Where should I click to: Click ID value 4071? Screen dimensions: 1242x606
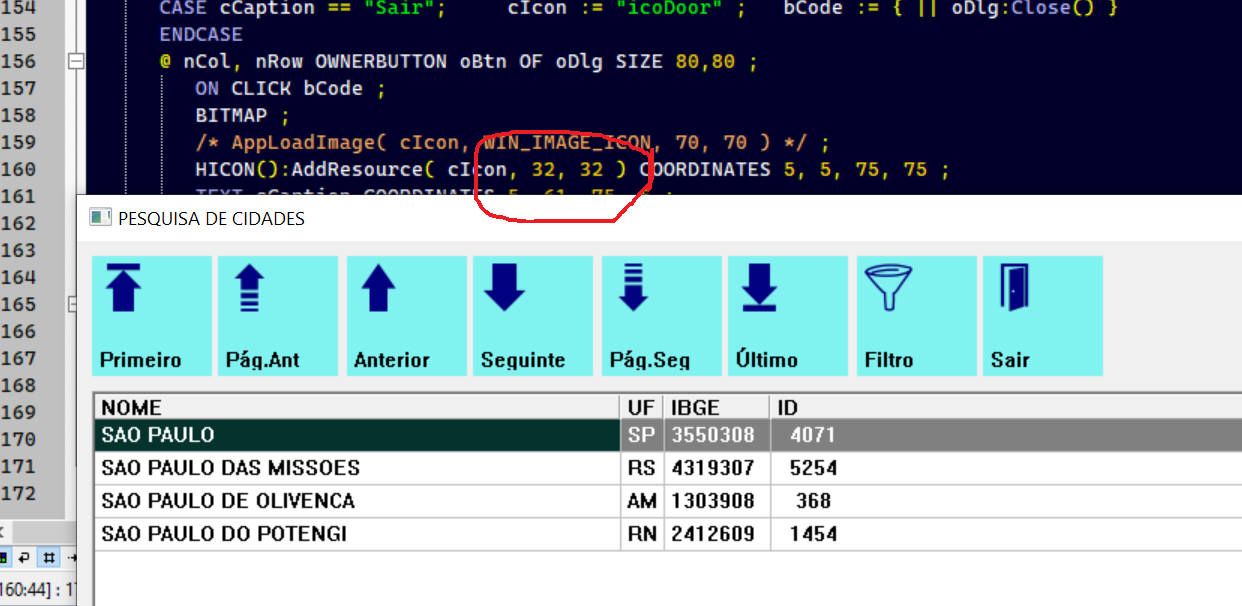[812, 435]
